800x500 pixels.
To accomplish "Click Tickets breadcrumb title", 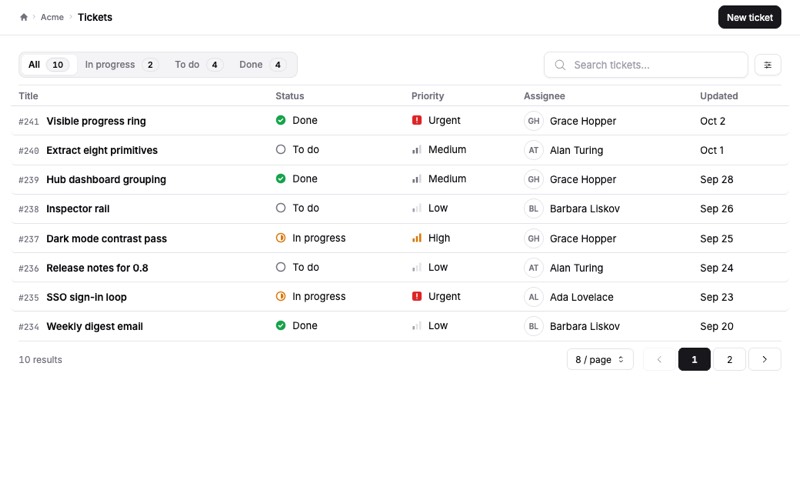I will point(95,17).
